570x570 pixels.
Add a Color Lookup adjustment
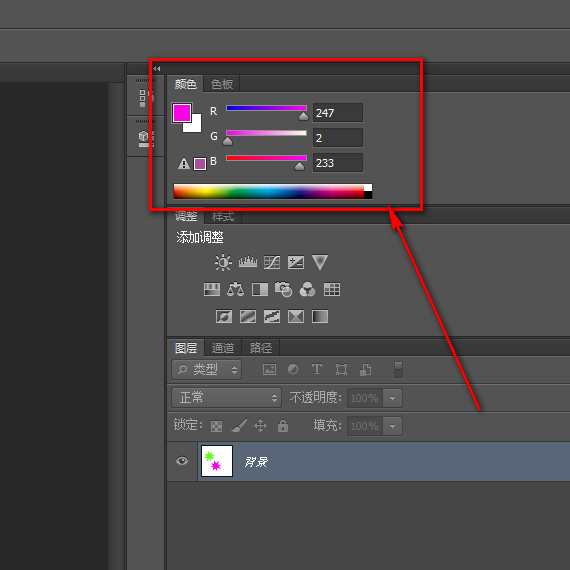332,289
